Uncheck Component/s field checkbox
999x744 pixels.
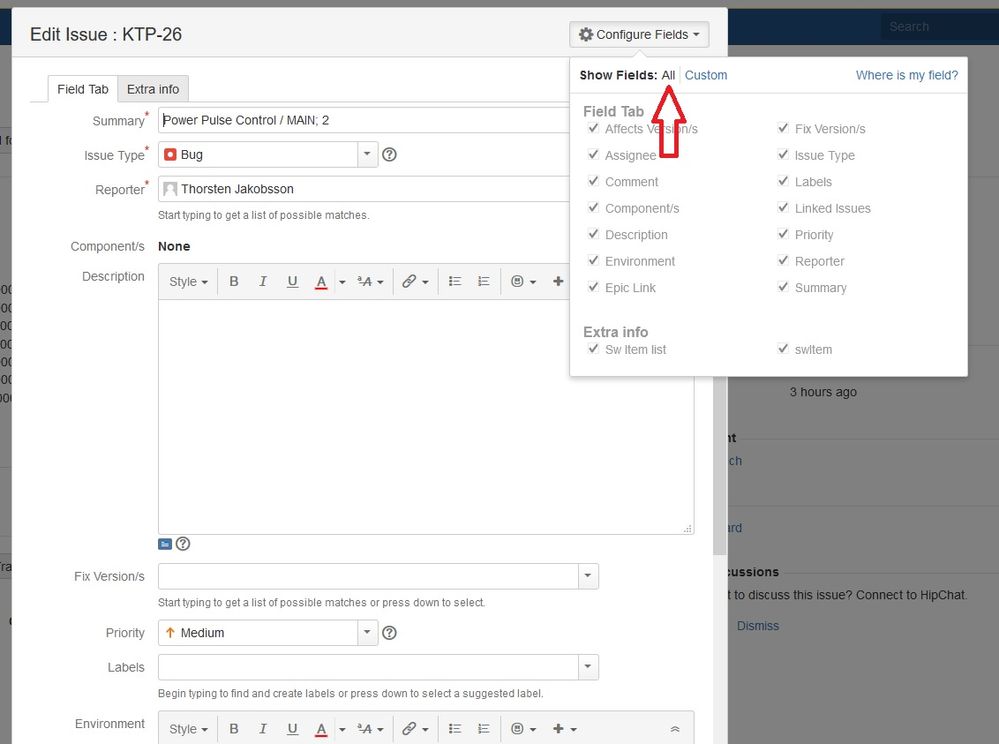[x=593, y=208]
